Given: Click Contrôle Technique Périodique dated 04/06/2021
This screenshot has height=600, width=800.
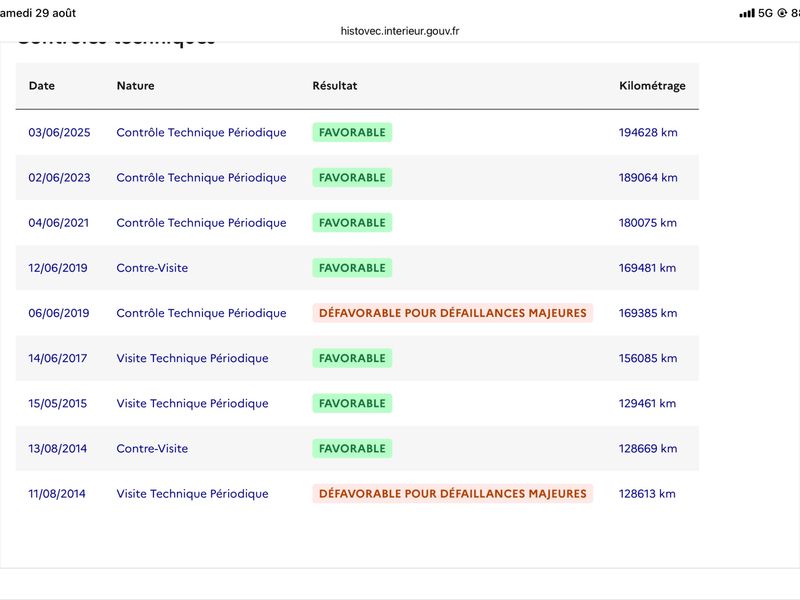Looking at the screenshot, I should click(x=201, y=223).
